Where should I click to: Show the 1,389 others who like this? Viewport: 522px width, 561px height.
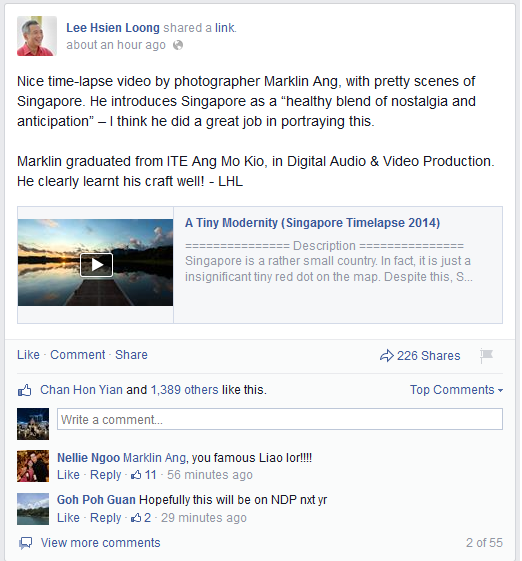point(184,390)
